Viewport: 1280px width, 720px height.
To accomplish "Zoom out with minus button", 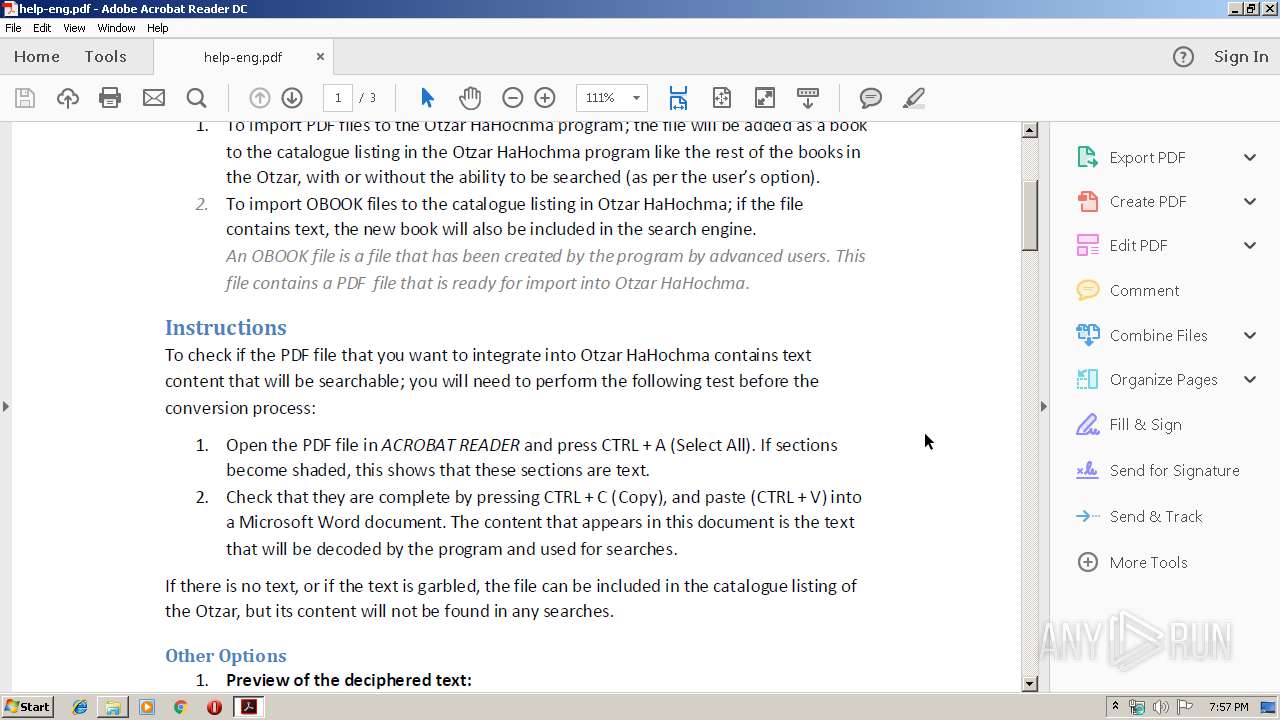I will point(512,98).
